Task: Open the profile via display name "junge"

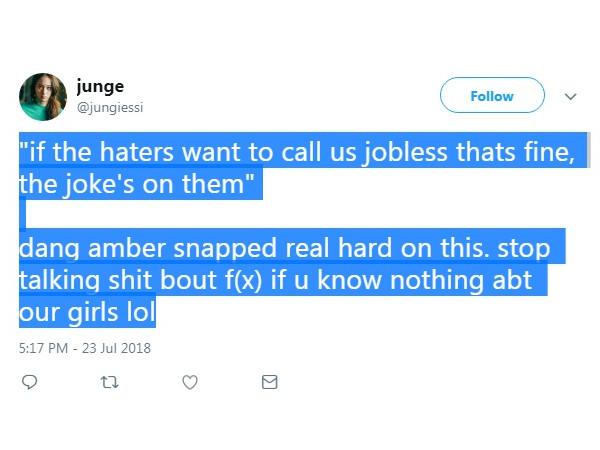Action: (100, 86)
